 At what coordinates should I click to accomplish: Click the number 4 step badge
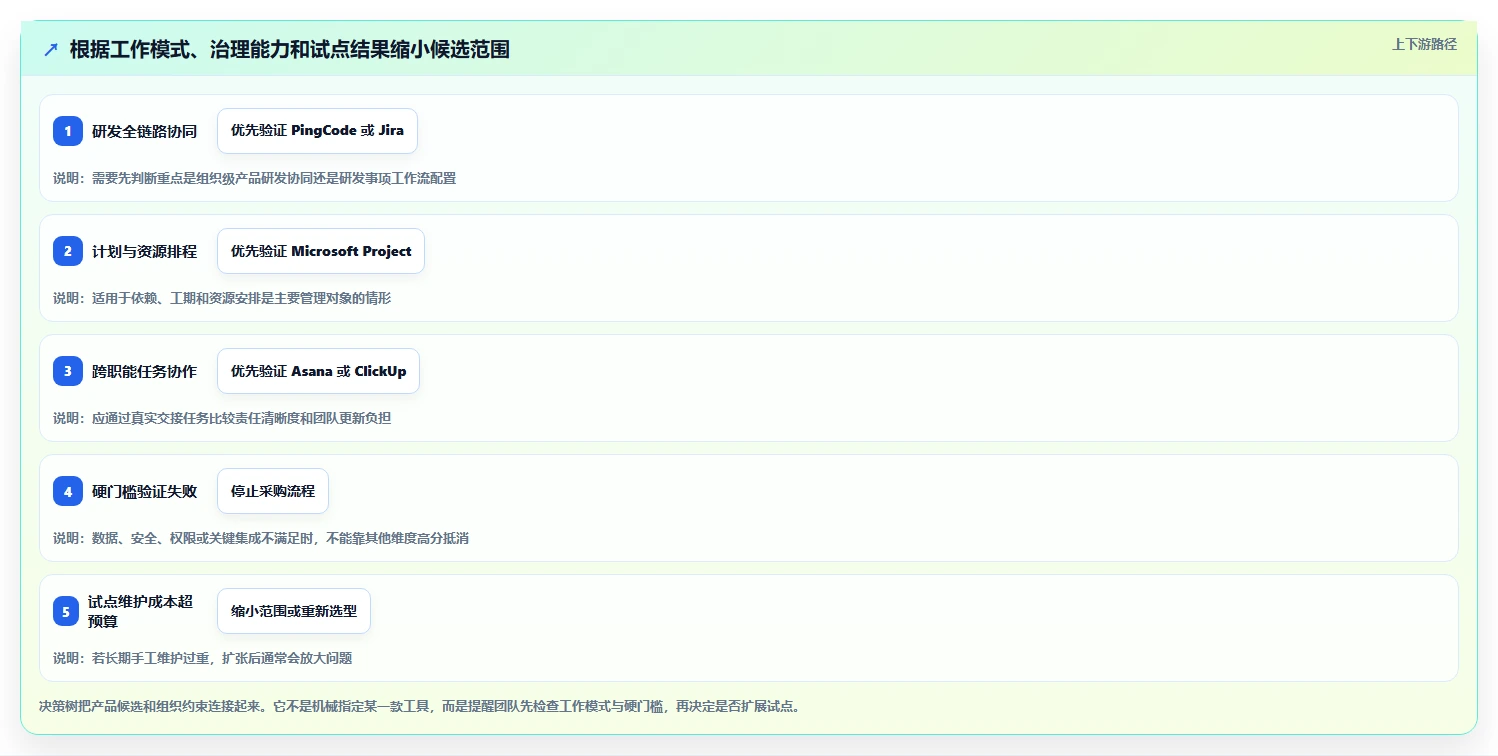pos(68,491)
